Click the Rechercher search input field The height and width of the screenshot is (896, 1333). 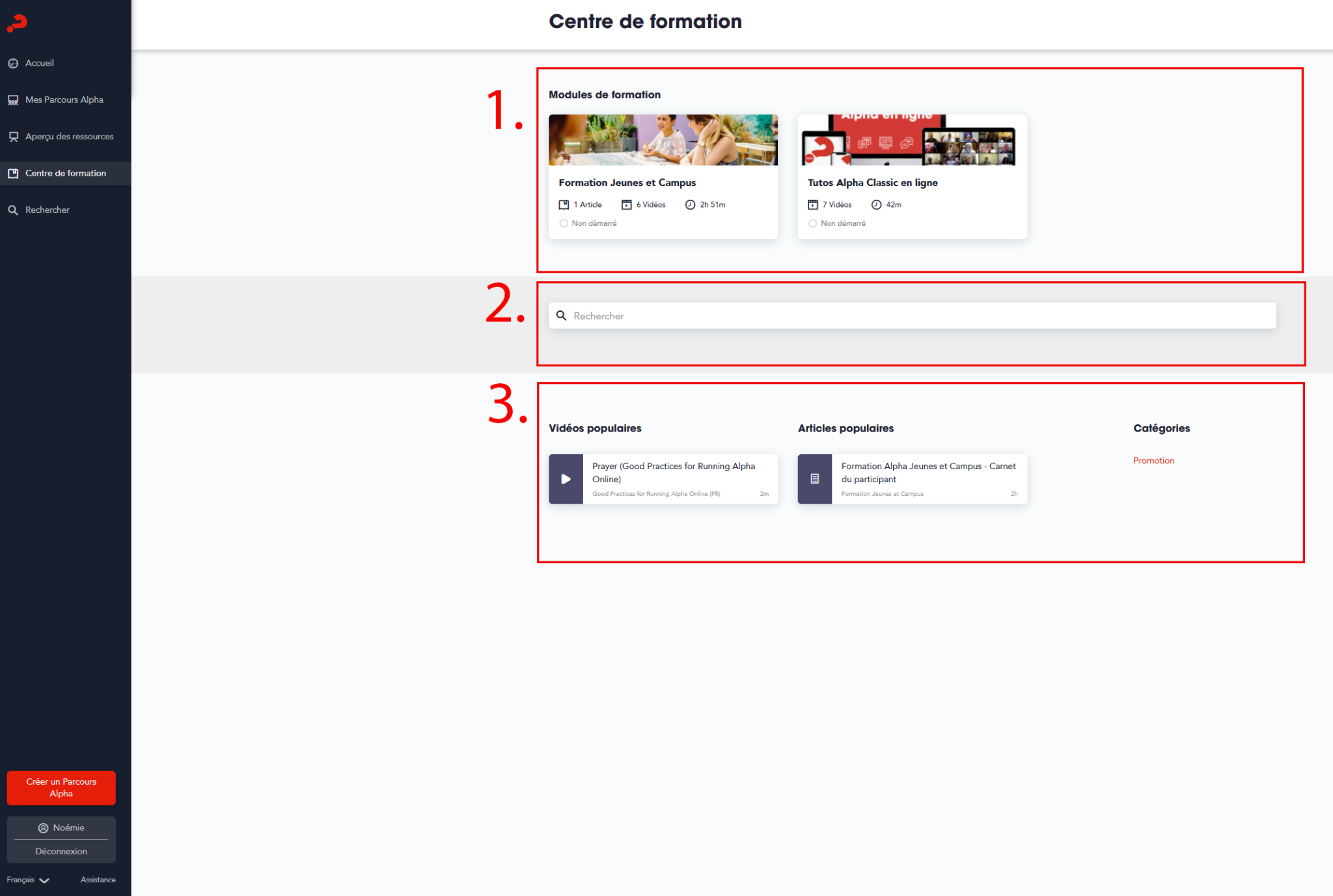912,316
